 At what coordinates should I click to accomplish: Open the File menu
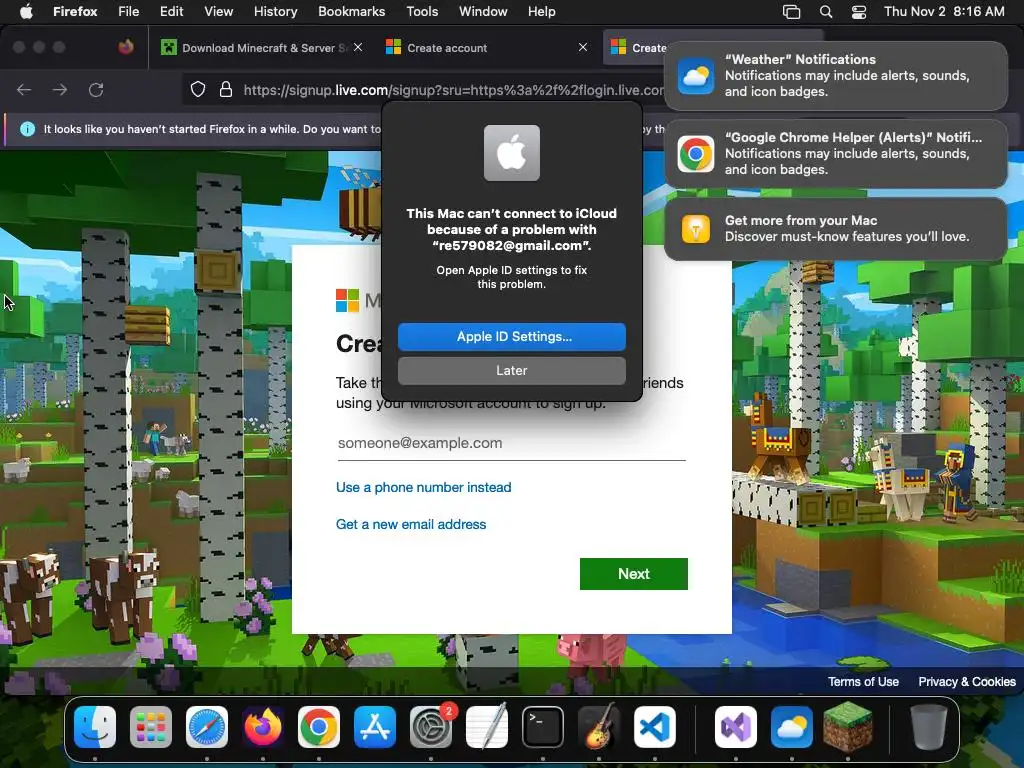(129, 11)
